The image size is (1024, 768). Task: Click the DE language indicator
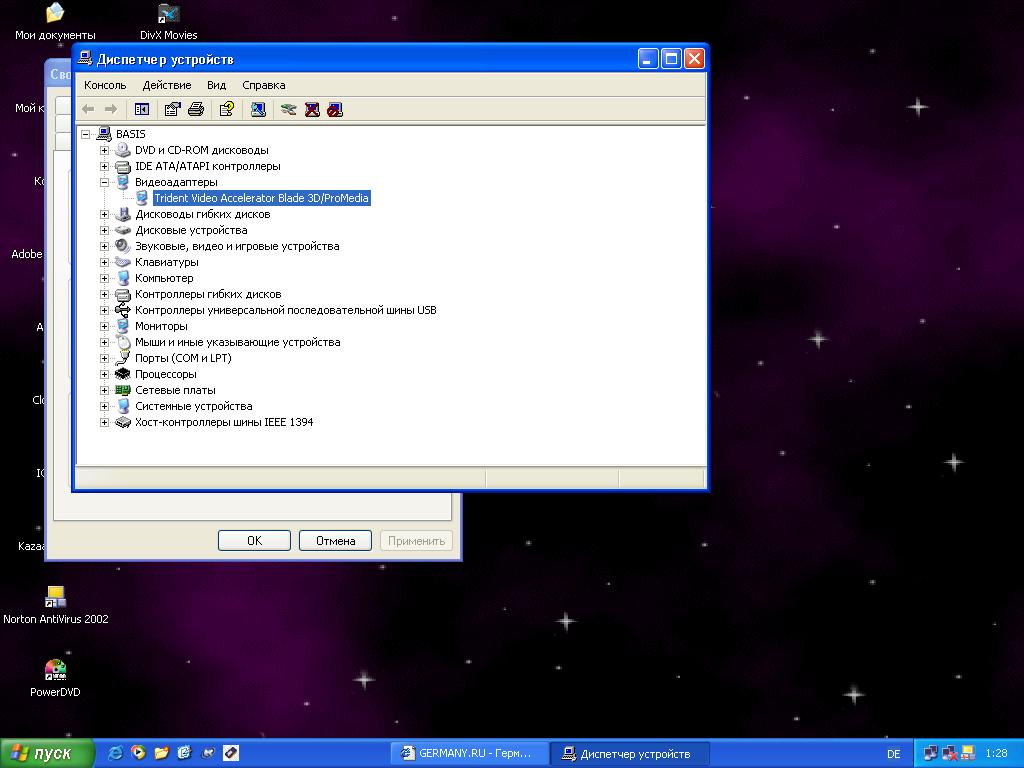click(x=894, y=754)
